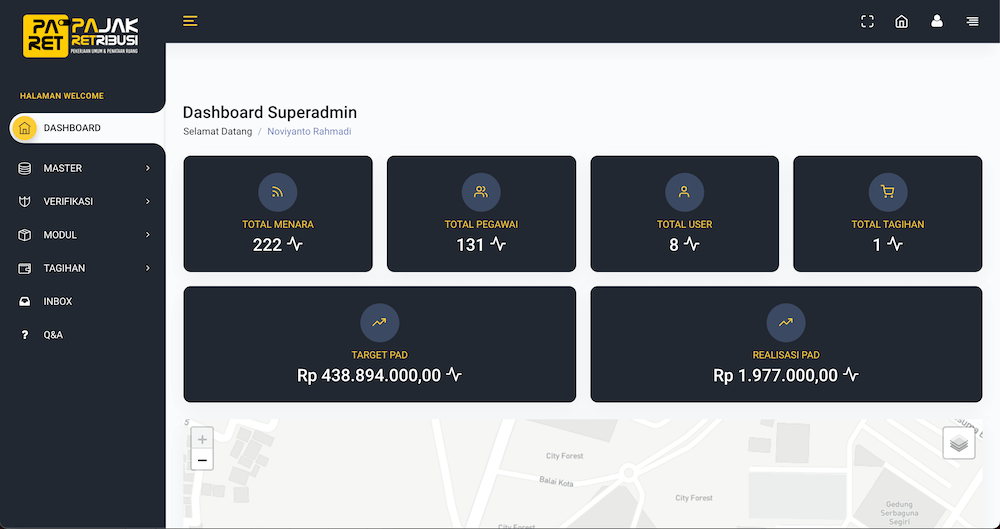Click the Realisasi PAD trend icon

tap(786, 322)
